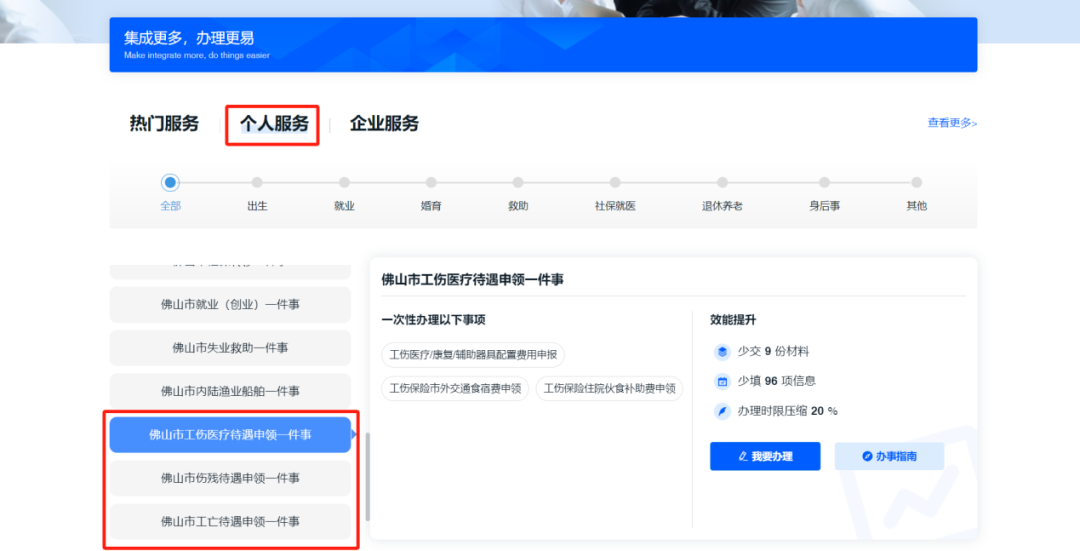The width and height of the screenshot is (1080, 551).
Task: Open 佛山市工亡待遇申领一件事 list item
Action: coord(230,521)
